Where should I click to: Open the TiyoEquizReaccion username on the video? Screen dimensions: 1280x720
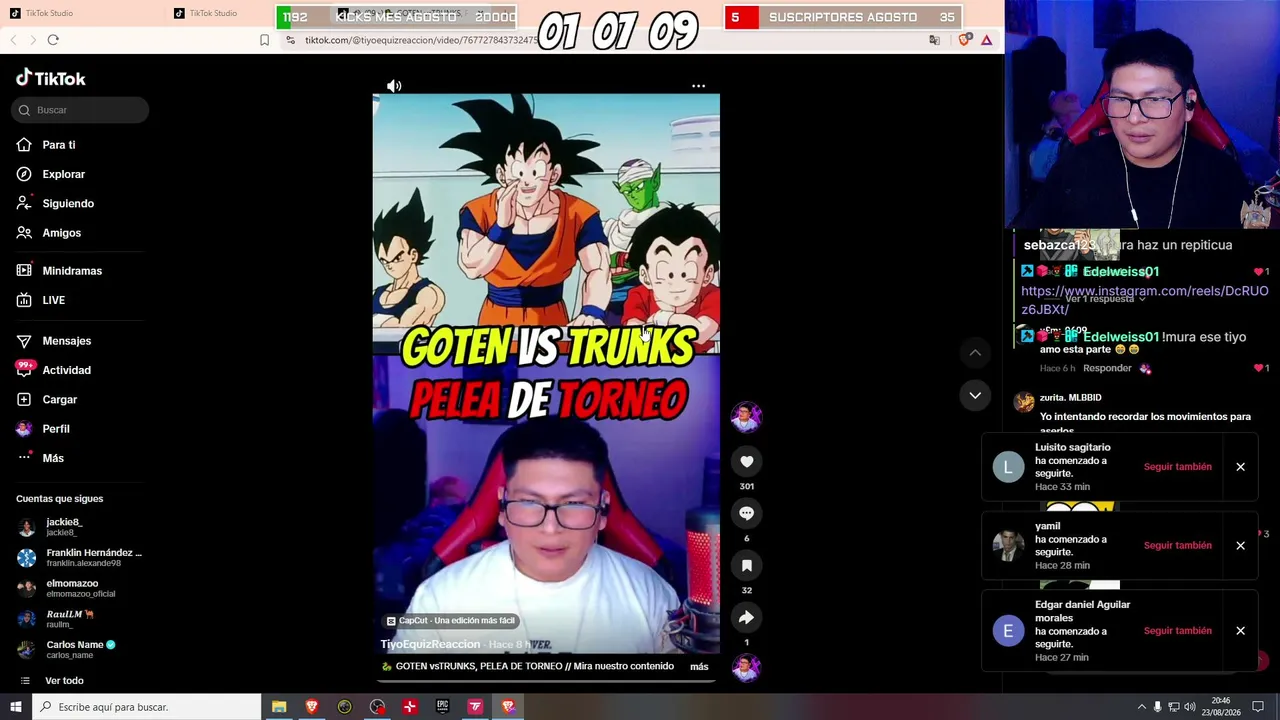pos(430,644)
